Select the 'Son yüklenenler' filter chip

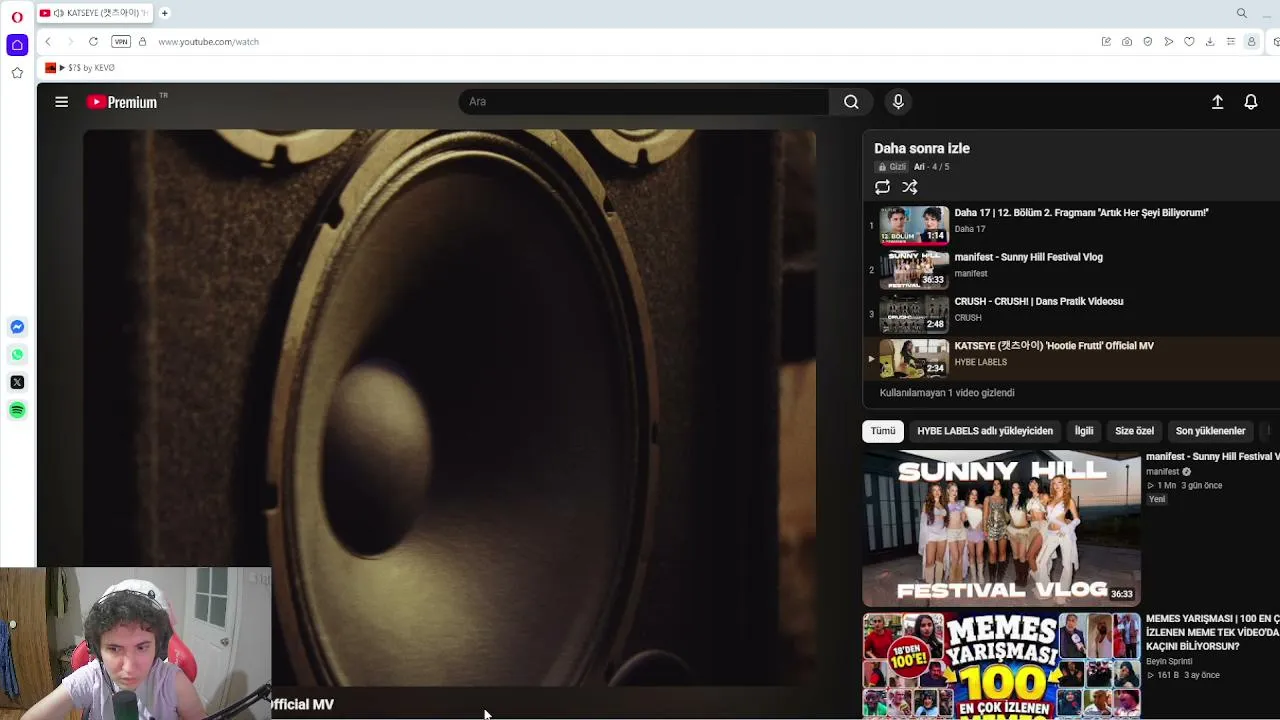coord(1210,431)
